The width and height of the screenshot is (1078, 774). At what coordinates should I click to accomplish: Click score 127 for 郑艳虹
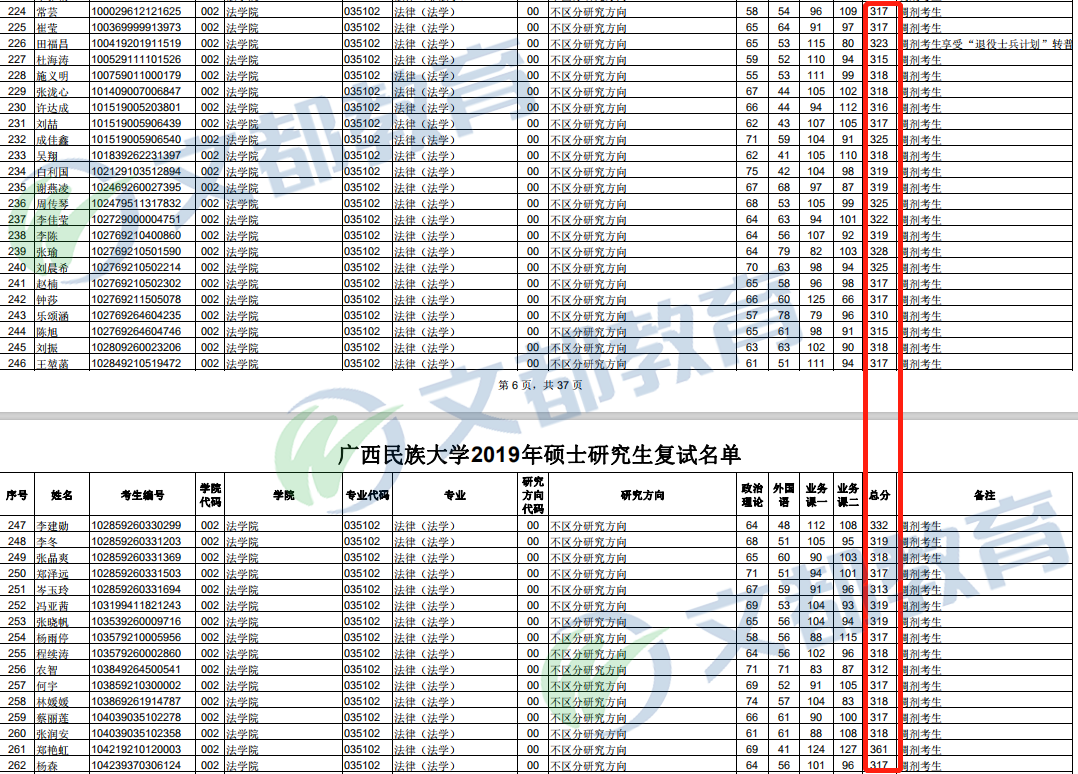848,749
